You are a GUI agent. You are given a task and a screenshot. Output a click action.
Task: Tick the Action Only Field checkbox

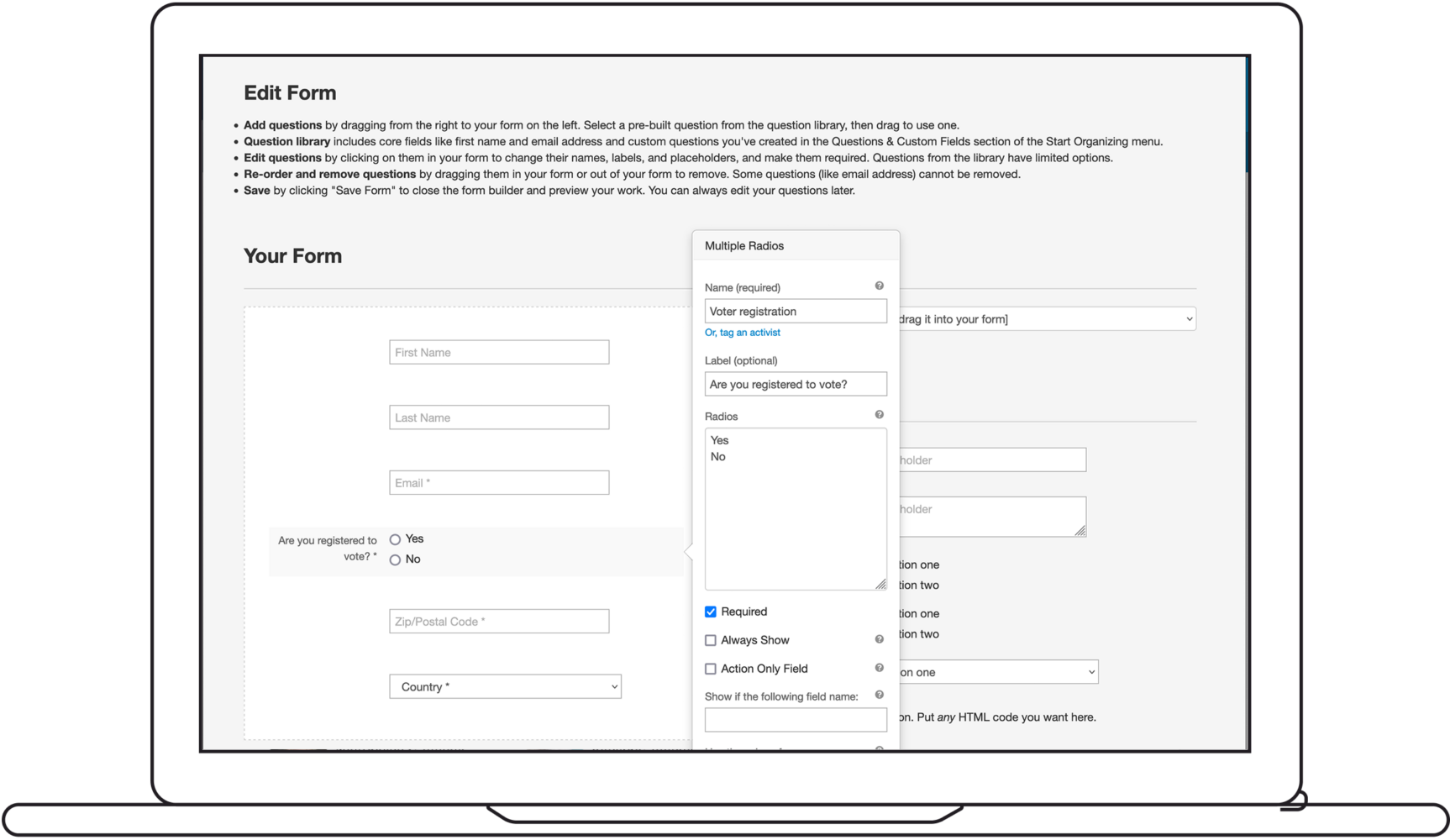(711, 669)
